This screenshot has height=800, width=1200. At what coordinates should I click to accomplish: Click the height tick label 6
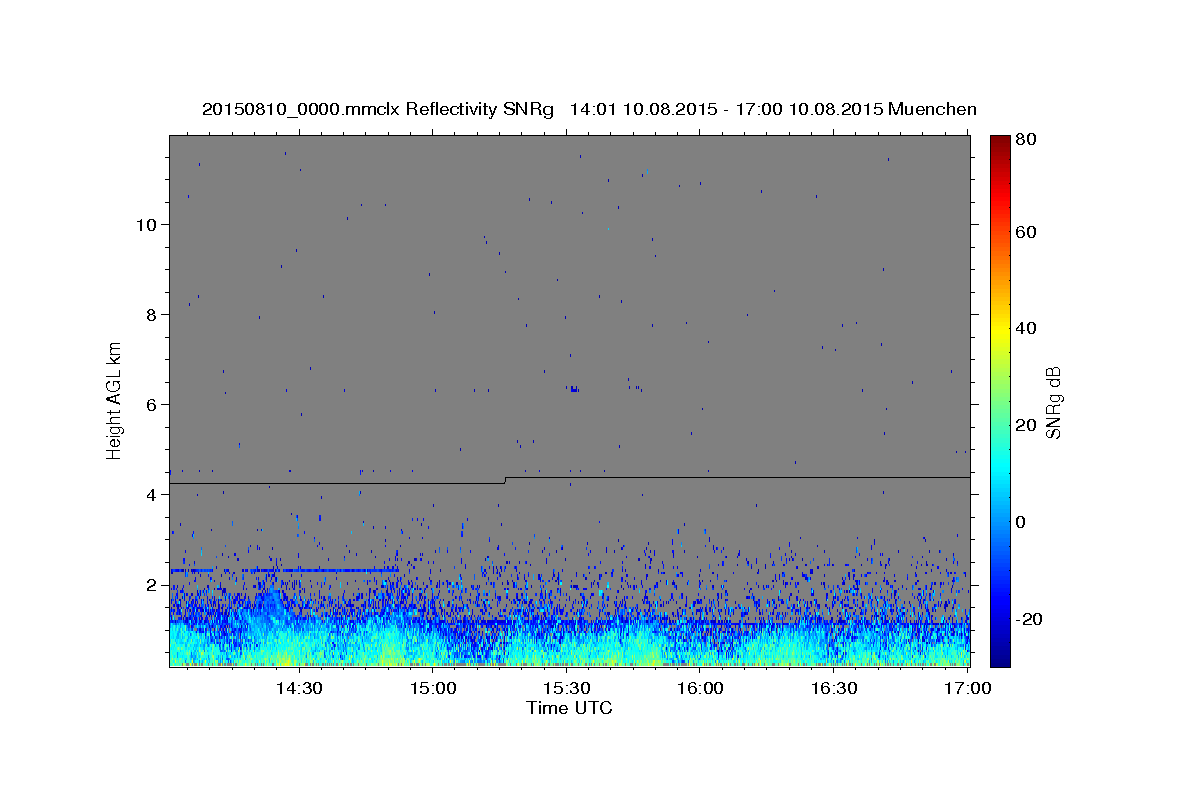[x=152, y=404]
